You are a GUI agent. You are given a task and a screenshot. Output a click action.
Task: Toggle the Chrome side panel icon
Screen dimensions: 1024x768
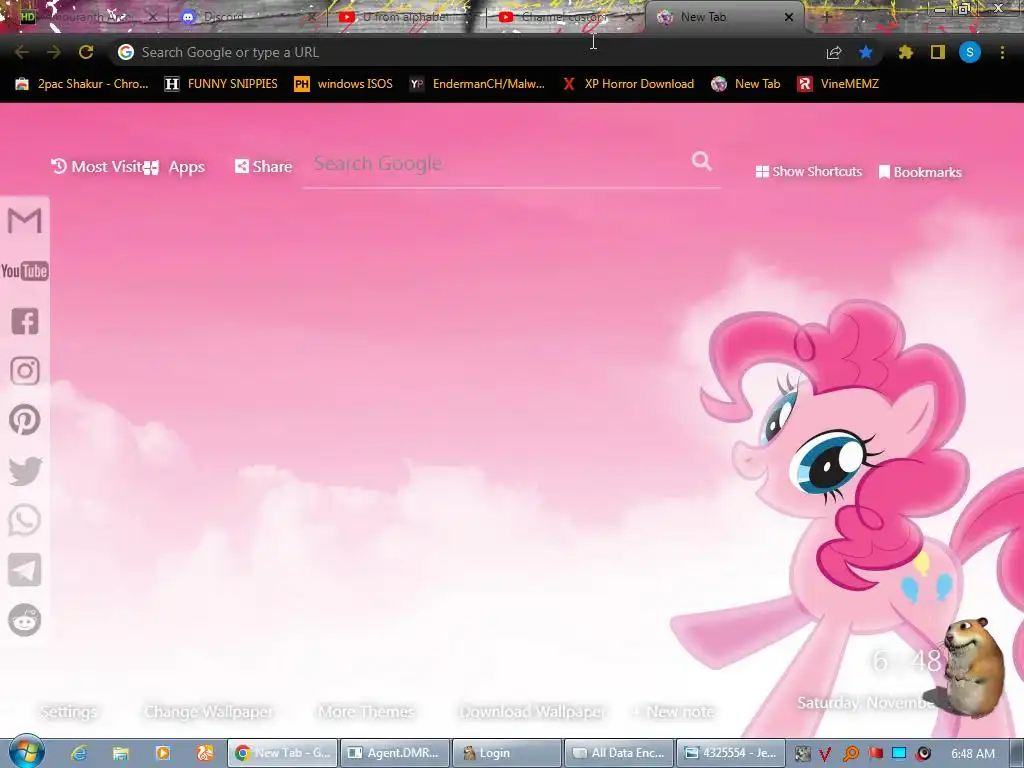tap(938, 52)
